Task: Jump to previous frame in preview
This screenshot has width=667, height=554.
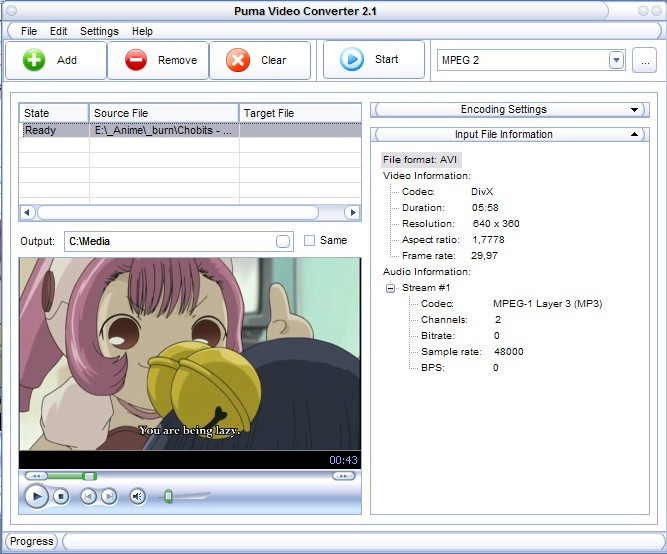Action: point(88,497)
